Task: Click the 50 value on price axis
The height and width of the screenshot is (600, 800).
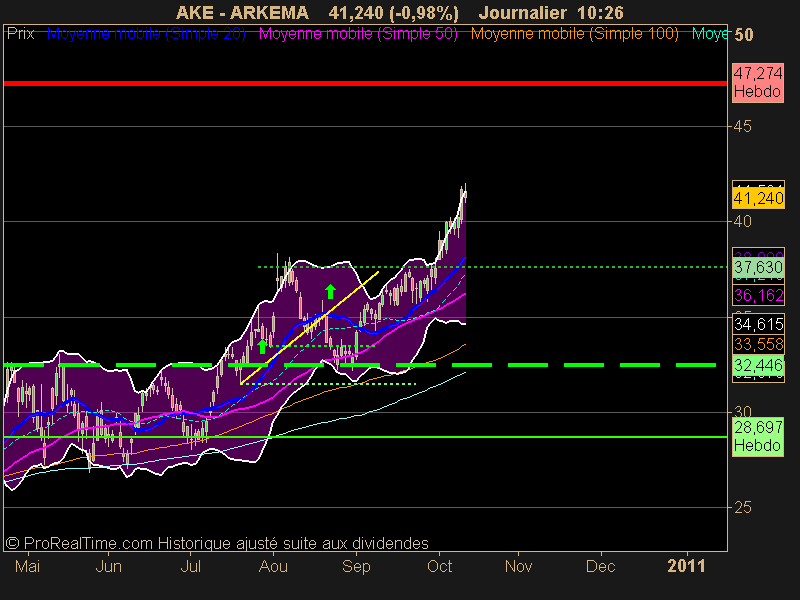Action: click(x=743, y=35)
